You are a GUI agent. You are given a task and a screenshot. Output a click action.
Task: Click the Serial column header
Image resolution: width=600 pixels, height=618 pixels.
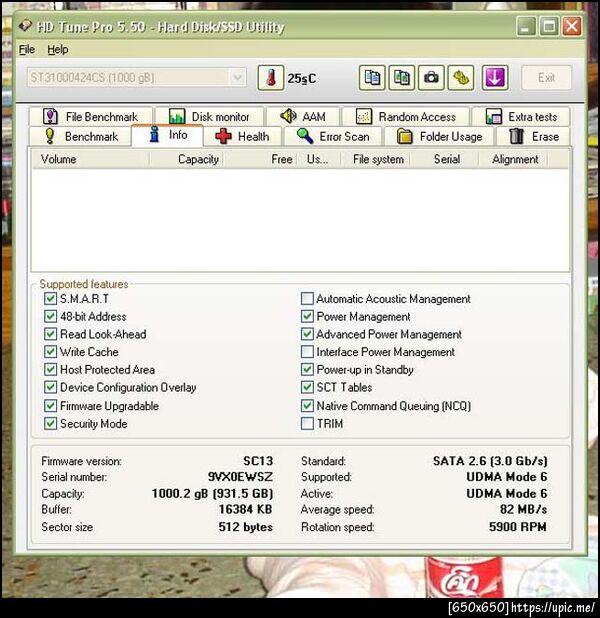click(444, 159)
